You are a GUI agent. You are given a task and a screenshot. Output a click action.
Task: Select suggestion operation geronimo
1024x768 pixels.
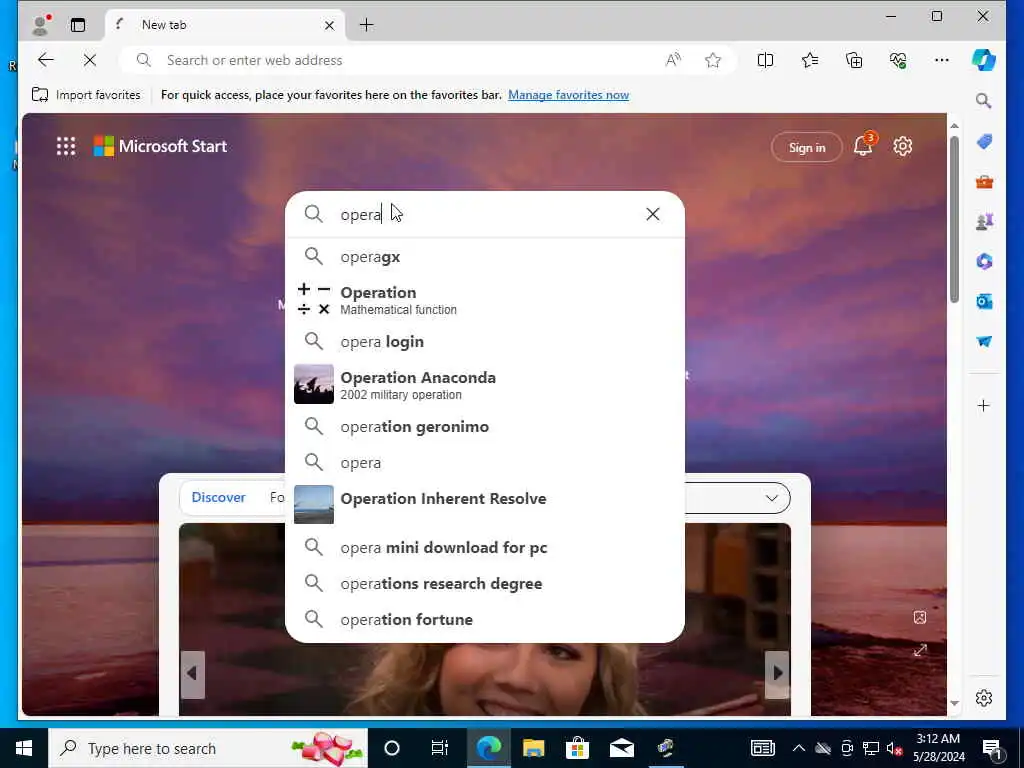pyautogui.click(x=485, y=426)
